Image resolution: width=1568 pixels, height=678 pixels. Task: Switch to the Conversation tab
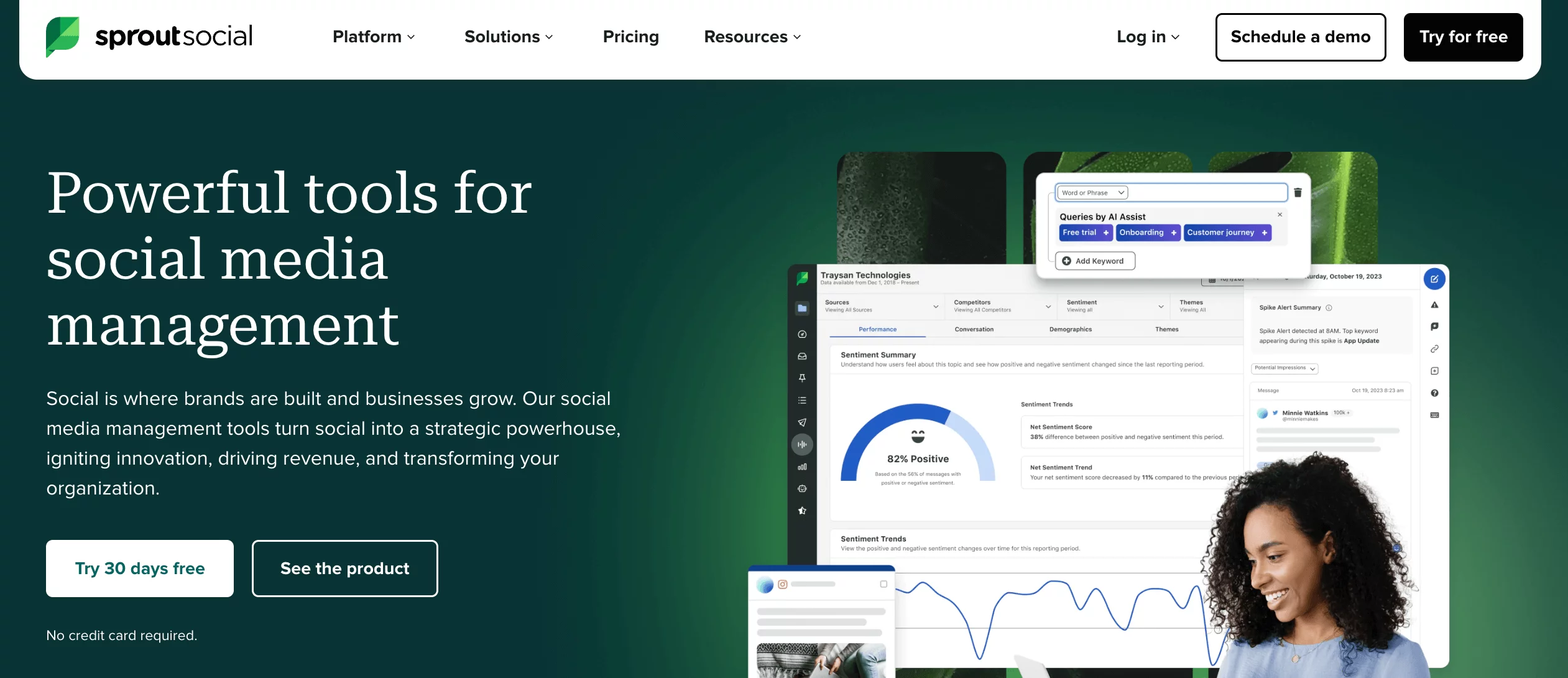click(973, 329)
